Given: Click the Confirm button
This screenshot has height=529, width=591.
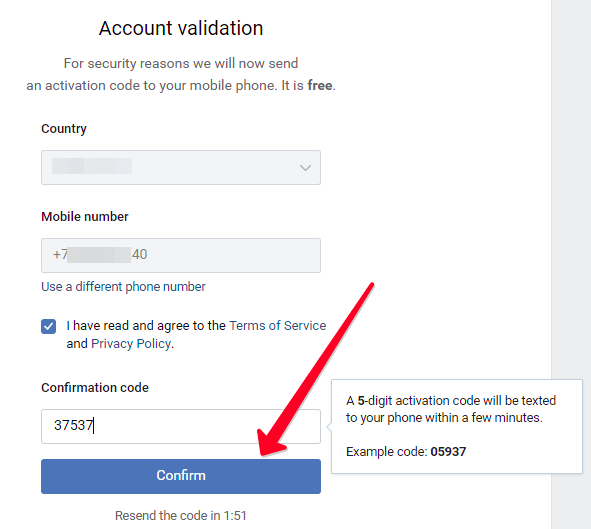Looking at the screenshot, I should tap(181, 476).
